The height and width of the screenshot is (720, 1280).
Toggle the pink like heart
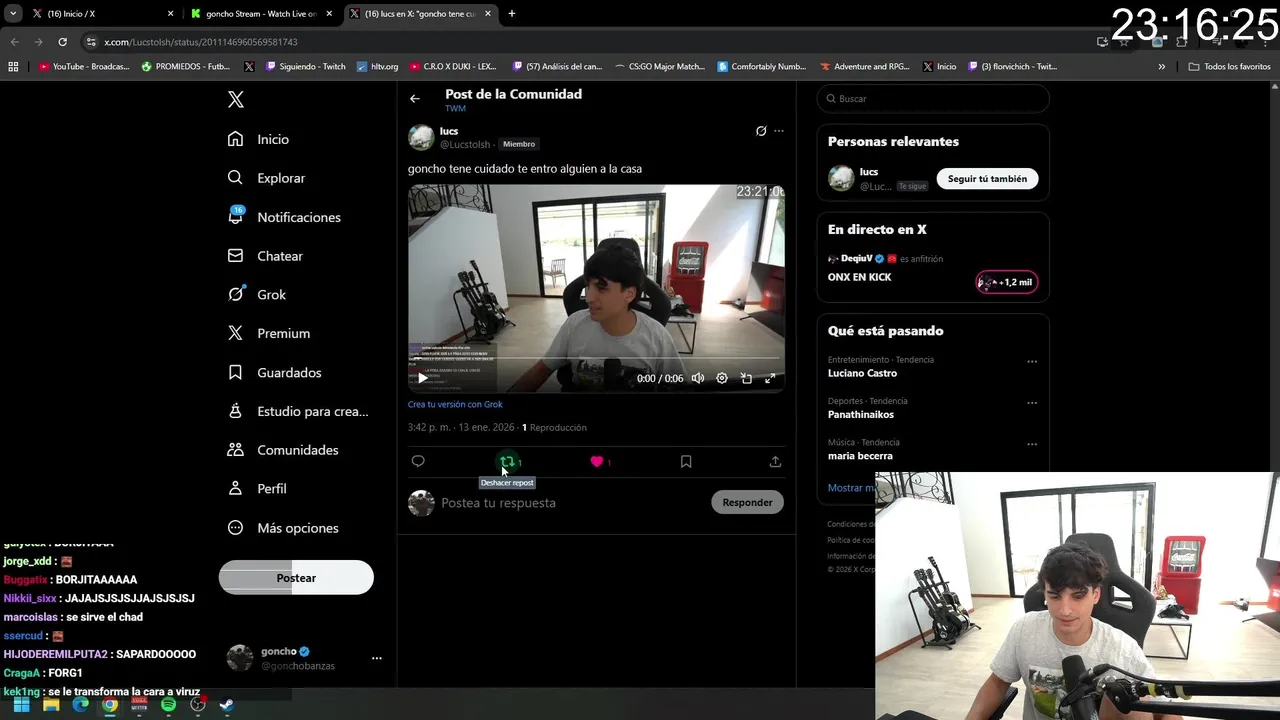[x=597, y=461]
